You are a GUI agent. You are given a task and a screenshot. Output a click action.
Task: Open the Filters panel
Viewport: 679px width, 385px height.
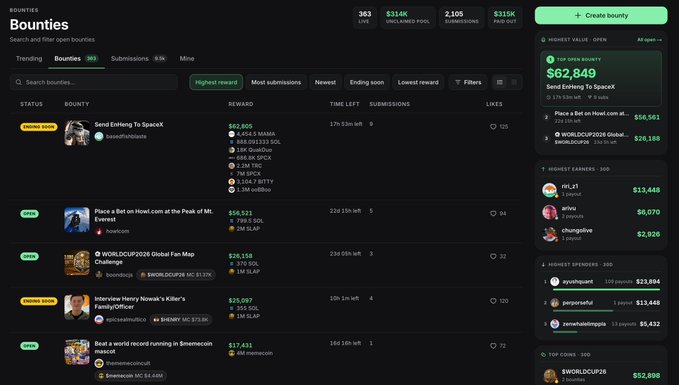coord(468,82)
